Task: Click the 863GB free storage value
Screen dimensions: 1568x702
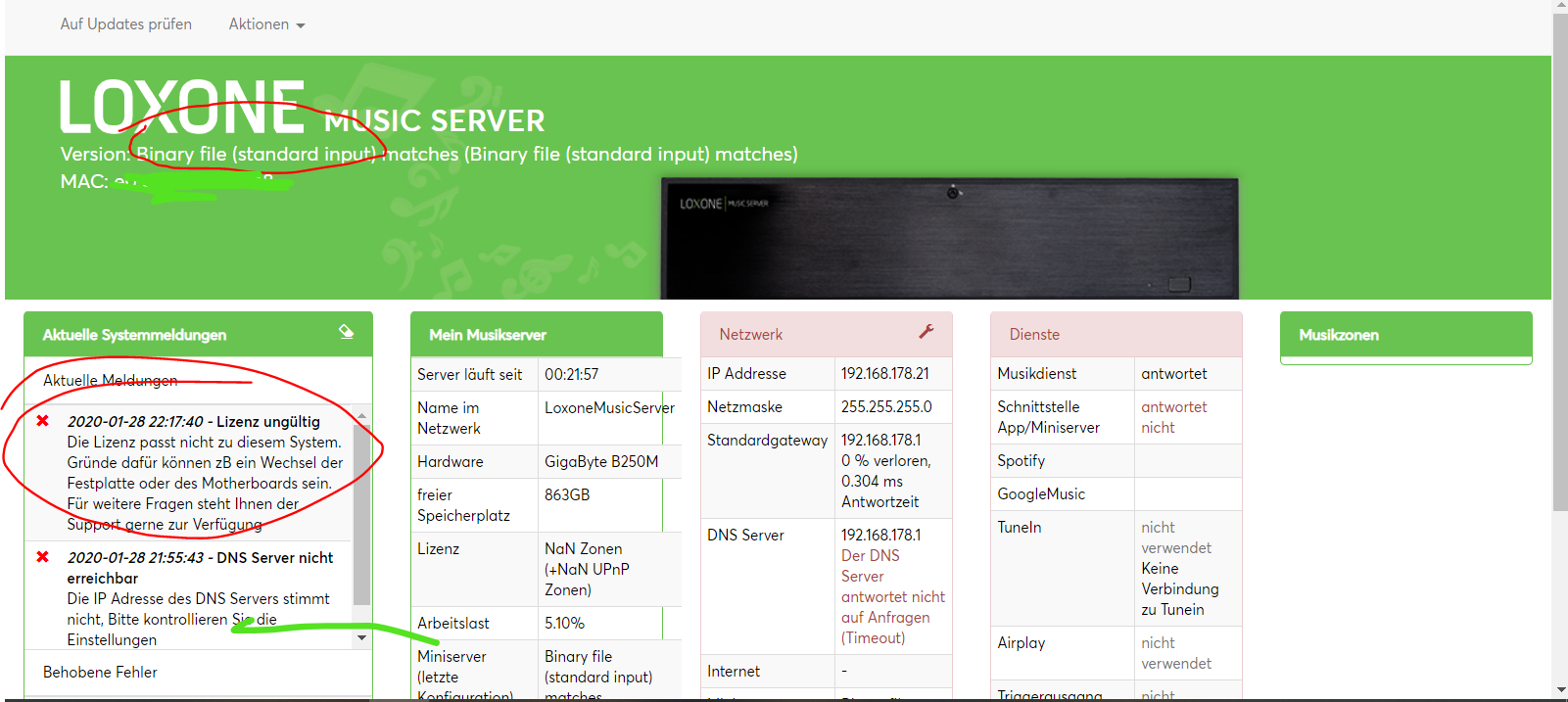Action: tap(567, 495)
